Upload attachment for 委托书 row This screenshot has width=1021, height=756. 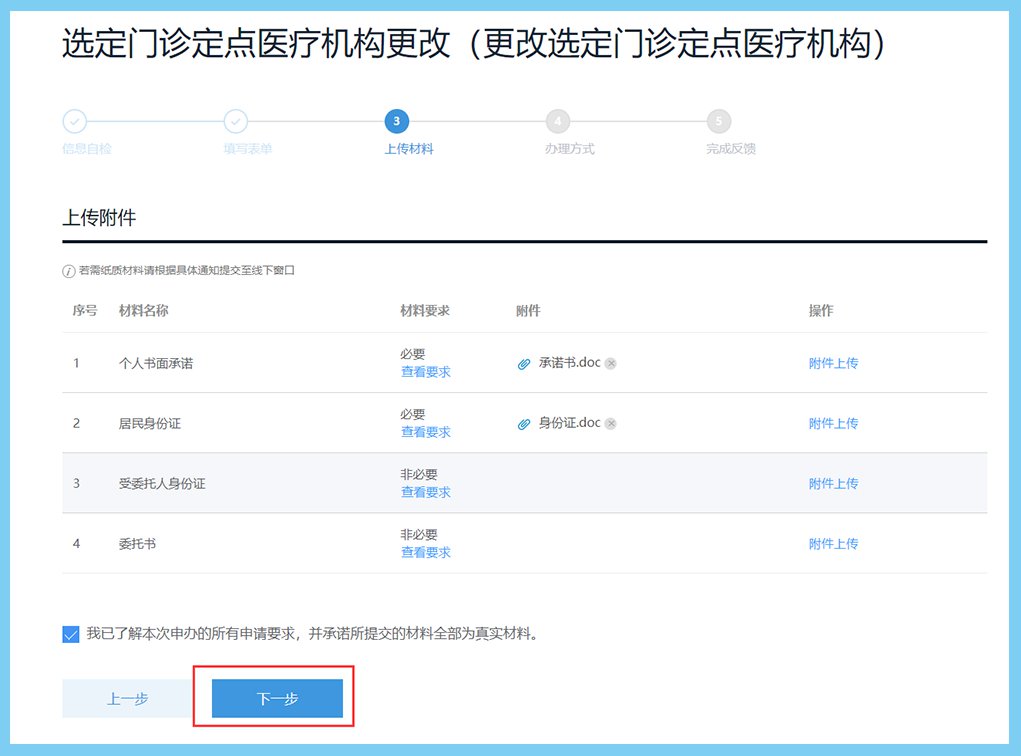(833, 544)
